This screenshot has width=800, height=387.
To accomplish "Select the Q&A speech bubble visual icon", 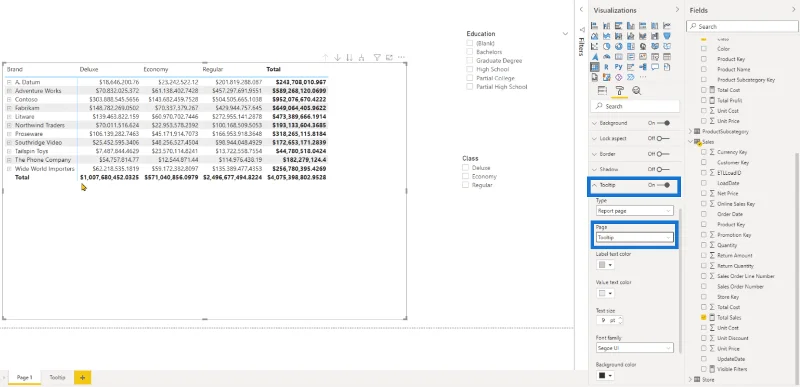I will (x=655, y=67).
